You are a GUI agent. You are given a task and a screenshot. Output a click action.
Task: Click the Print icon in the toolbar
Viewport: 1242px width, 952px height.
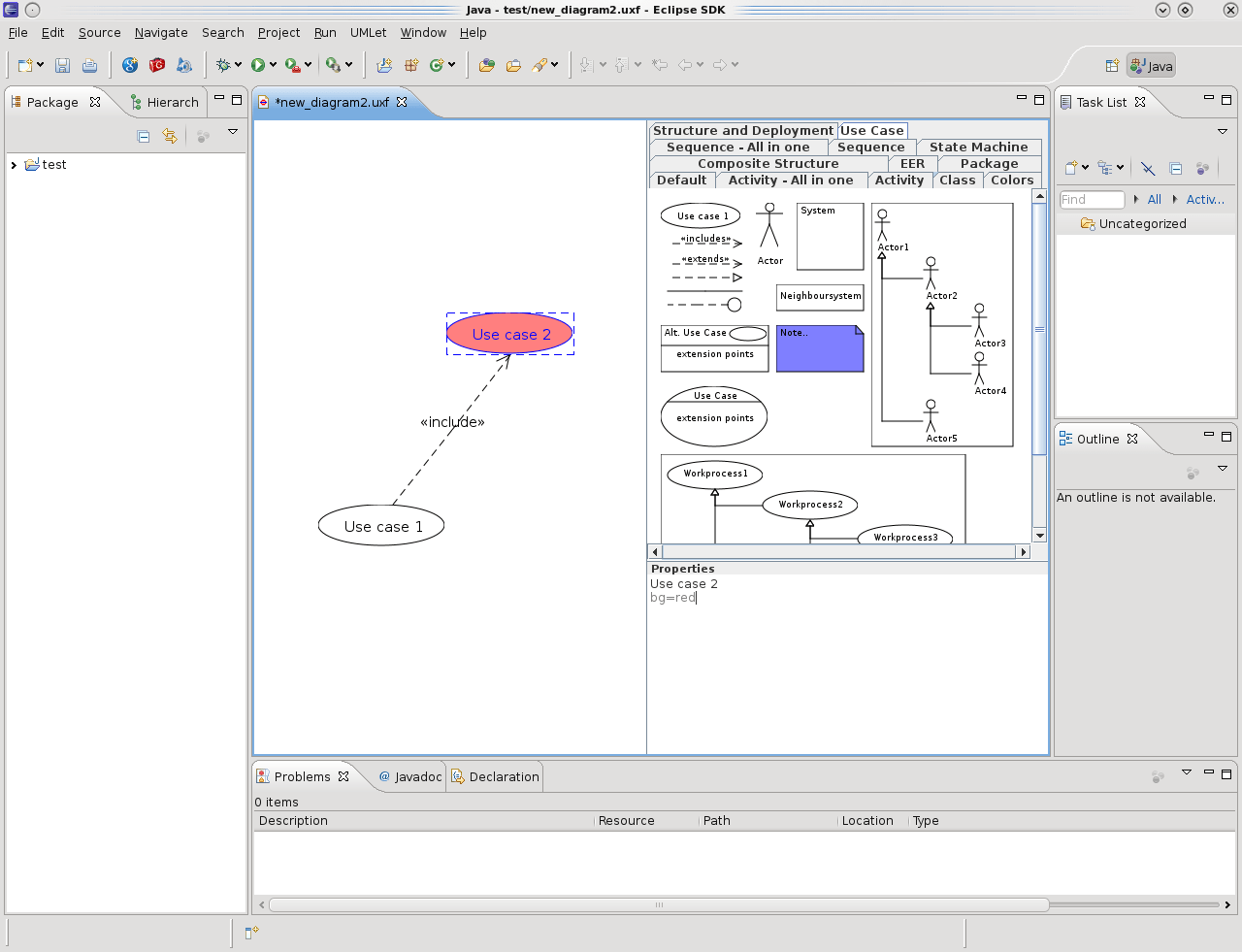pyautogui.click(x=89, y=65)
